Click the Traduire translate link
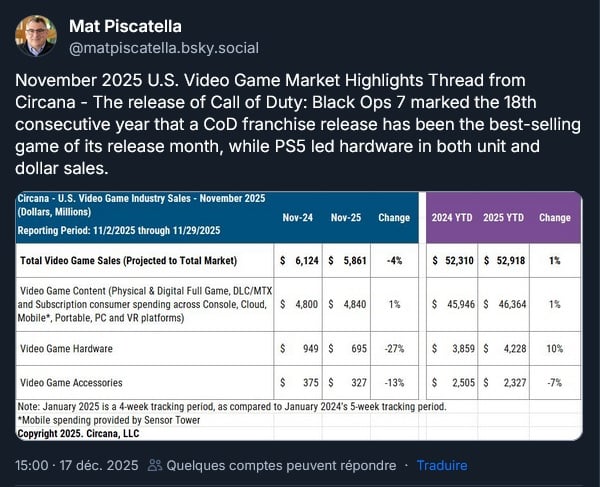Screen dimensions: 600x487 442,465
